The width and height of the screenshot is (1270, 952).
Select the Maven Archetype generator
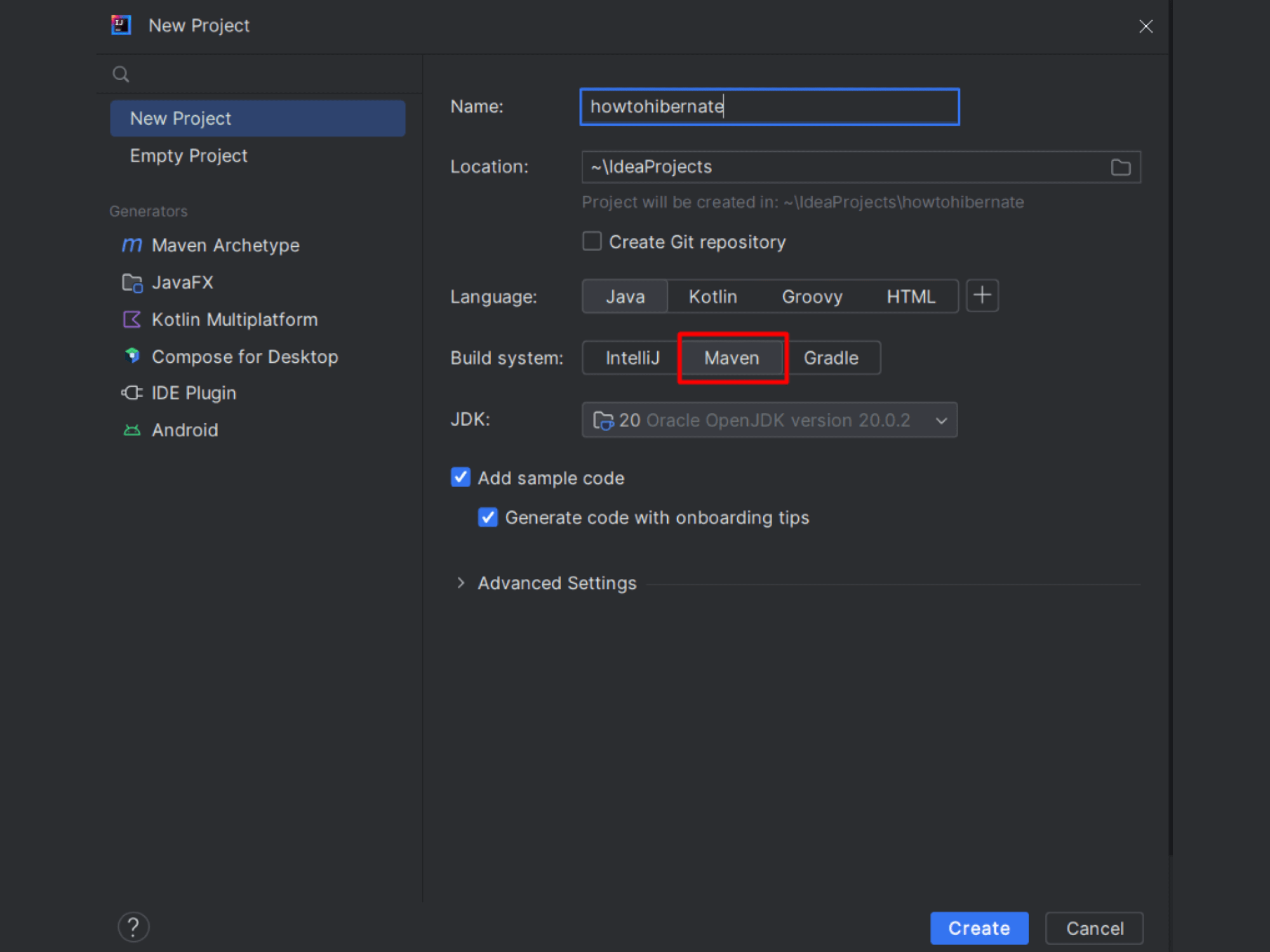click(x=210, y=245)
